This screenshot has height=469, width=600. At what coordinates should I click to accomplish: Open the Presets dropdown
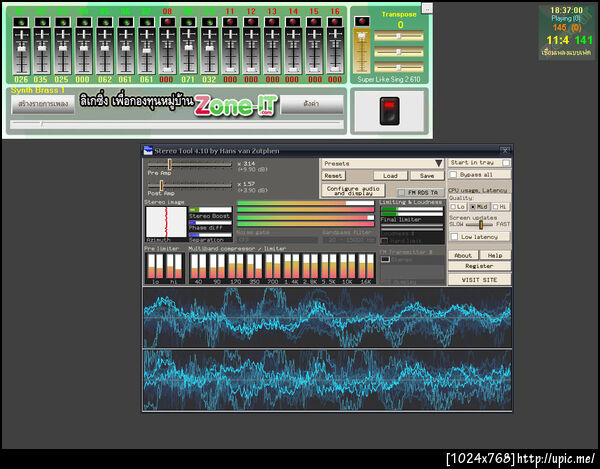[x=383, y=163]
